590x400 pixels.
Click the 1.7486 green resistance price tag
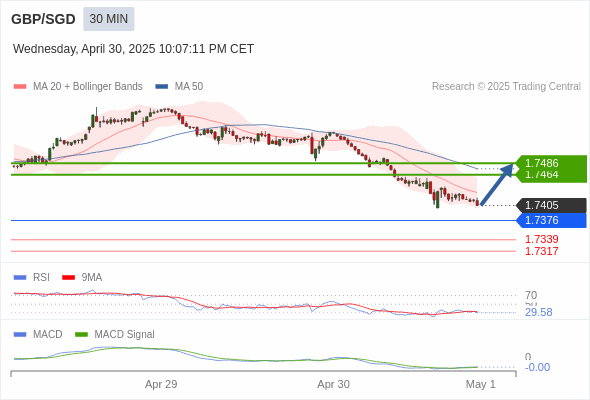(x=551, y=163)
